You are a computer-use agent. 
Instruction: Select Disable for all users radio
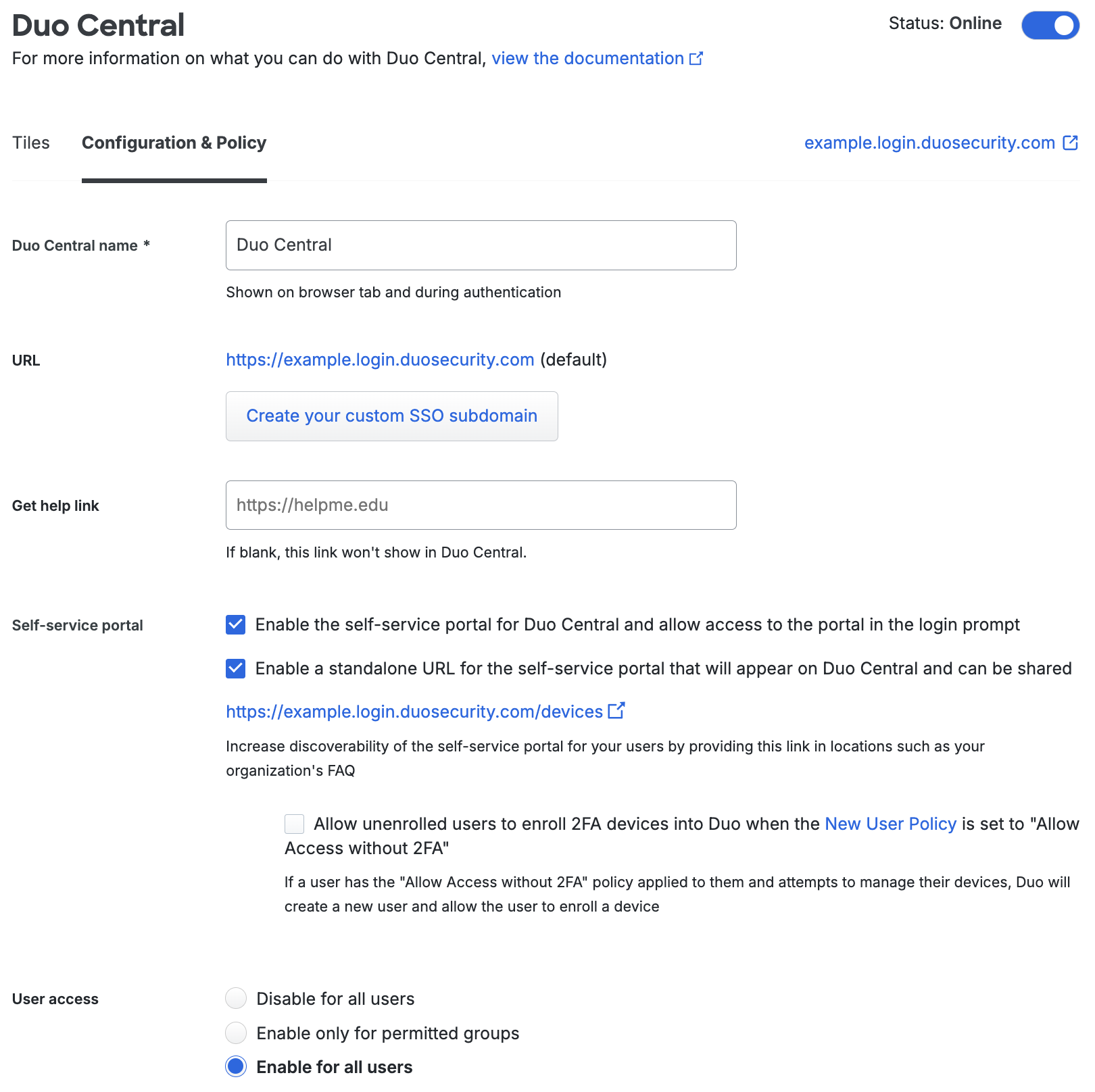tap(236, 998)
